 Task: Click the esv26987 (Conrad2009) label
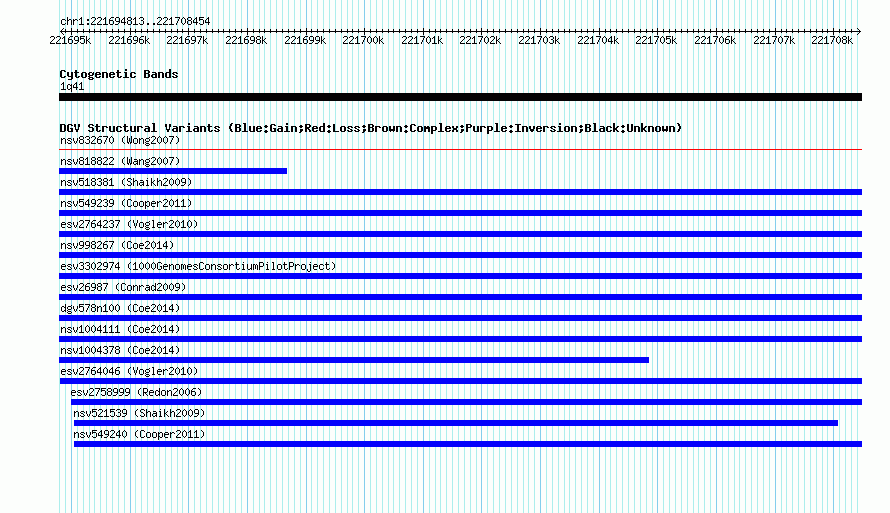click(x=123, y=287)
